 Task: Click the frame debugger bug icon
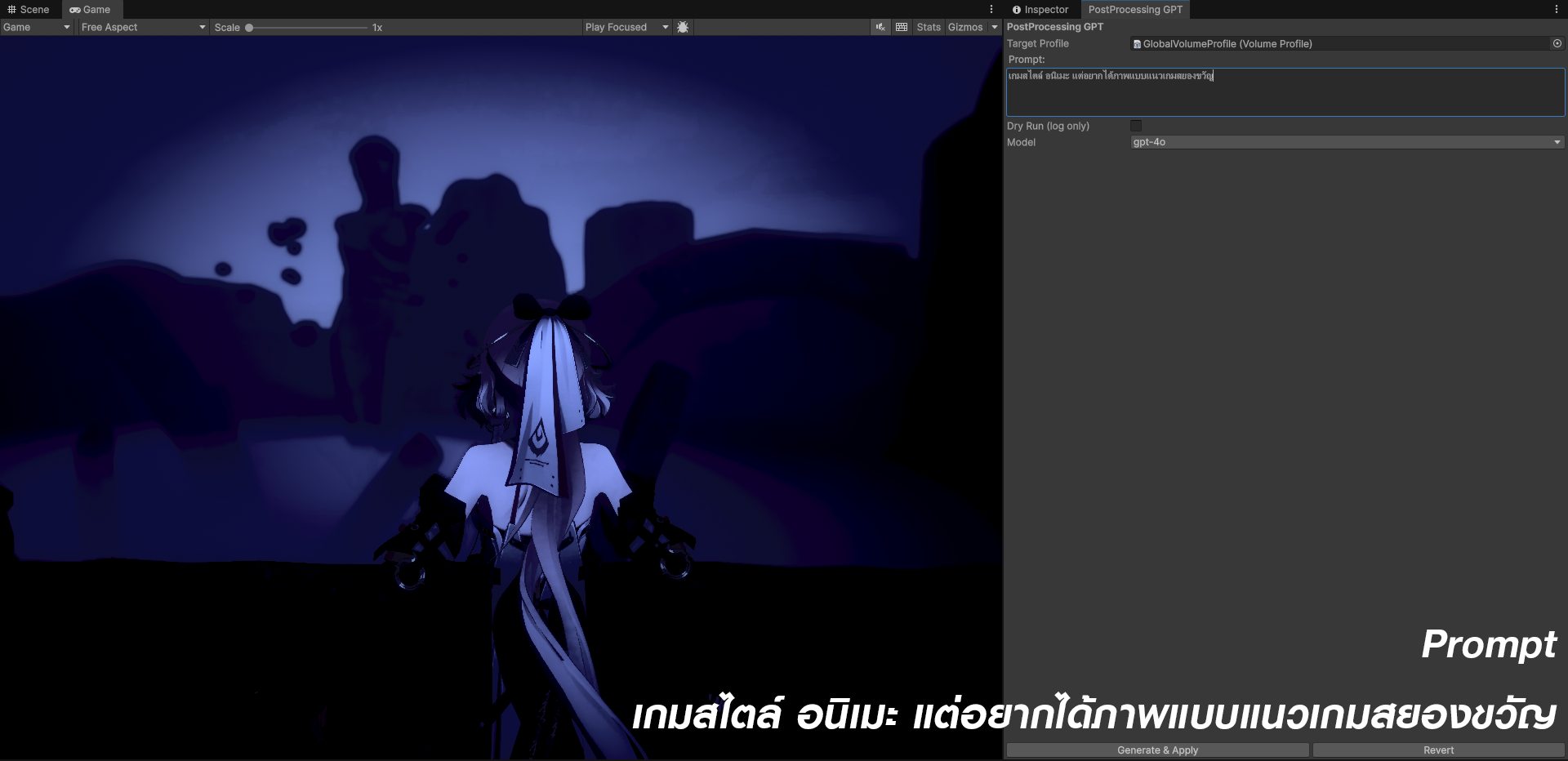683,27
